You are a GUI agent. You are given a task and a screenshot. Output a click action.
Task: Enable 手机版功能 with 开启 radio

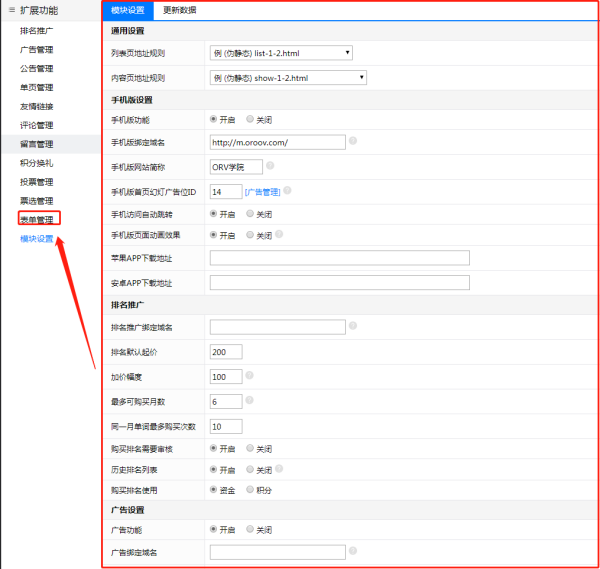[x=214, y=119]
